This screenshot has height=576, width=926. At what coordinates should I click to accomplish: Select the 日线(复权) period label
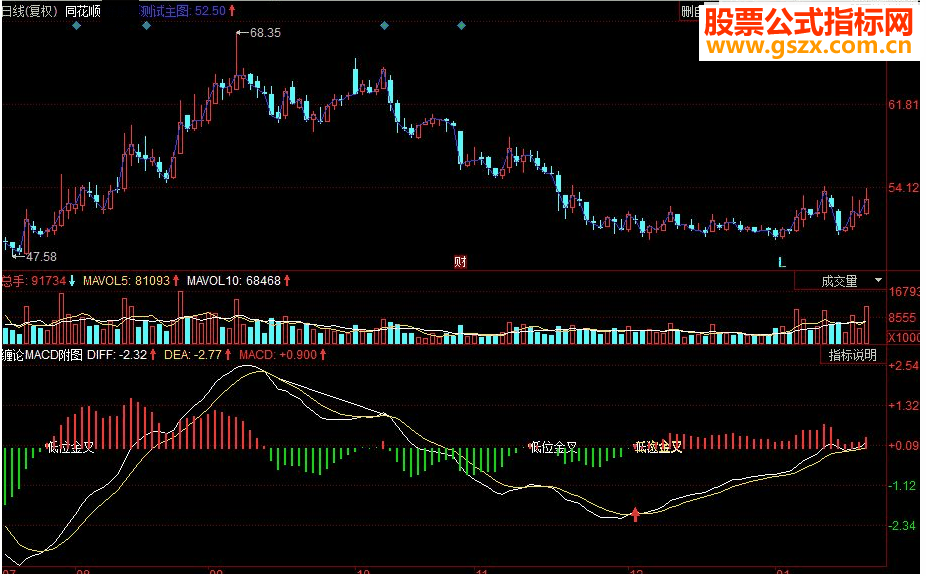30,11
